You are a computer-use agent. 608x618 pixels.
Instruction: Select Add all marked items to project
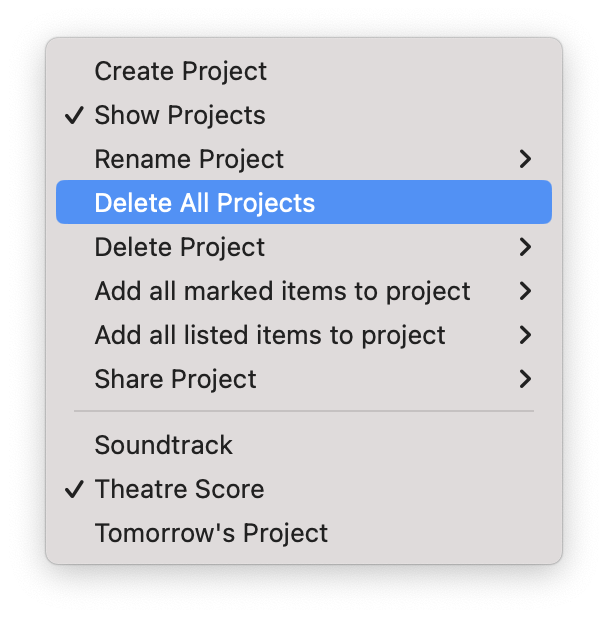coord(304,291)
